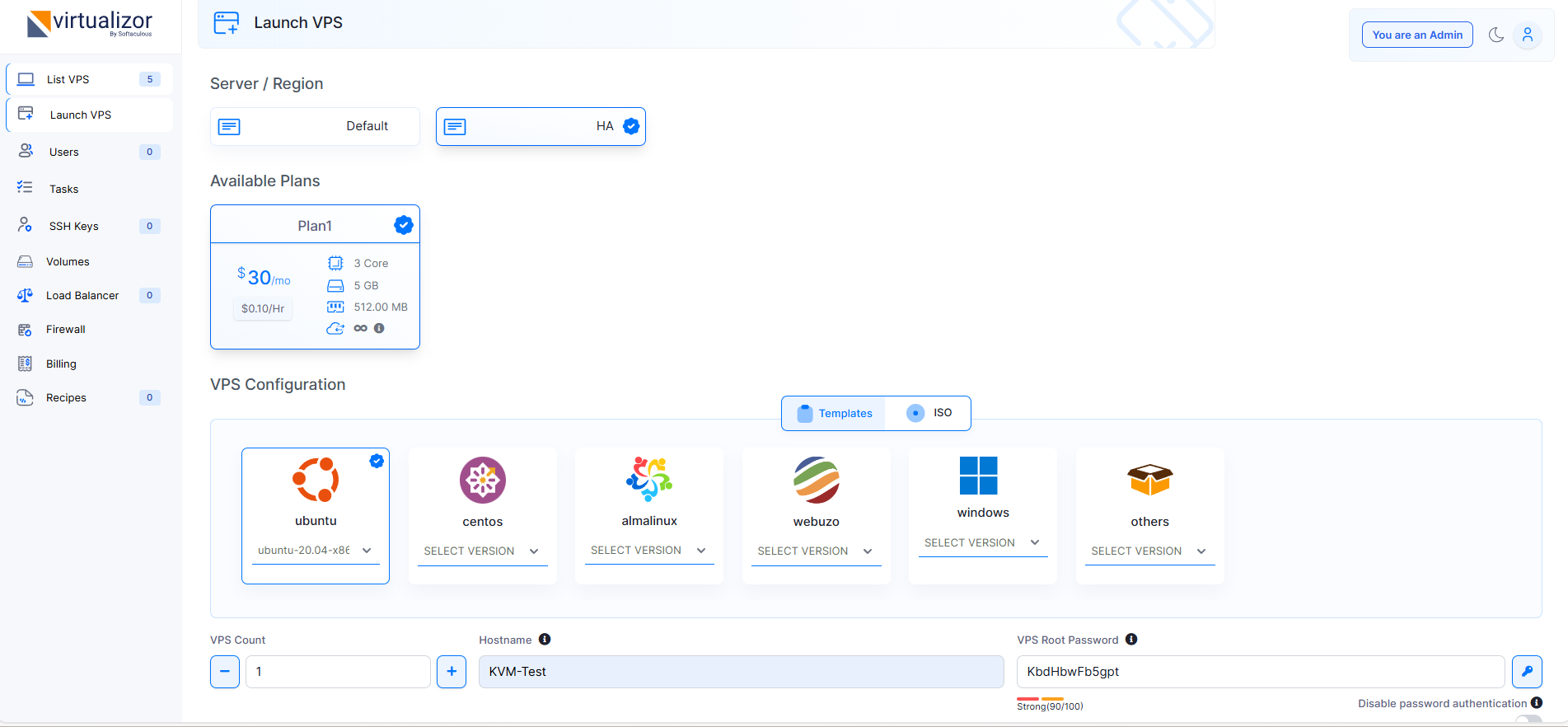Click the You are an Admin button

click(x=1417, y=35)
